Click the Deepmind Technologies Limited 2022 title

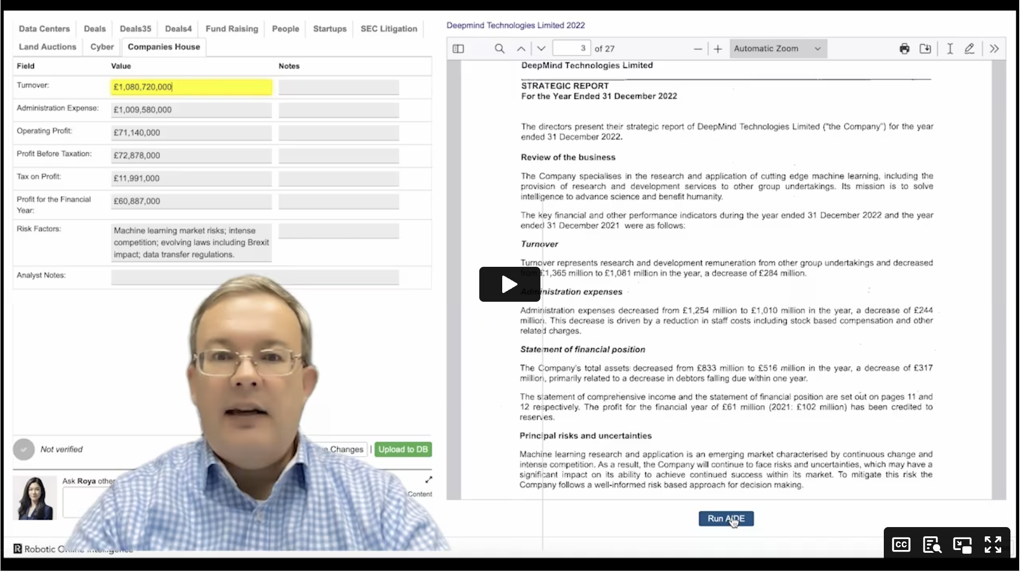[x=517, y=25]
